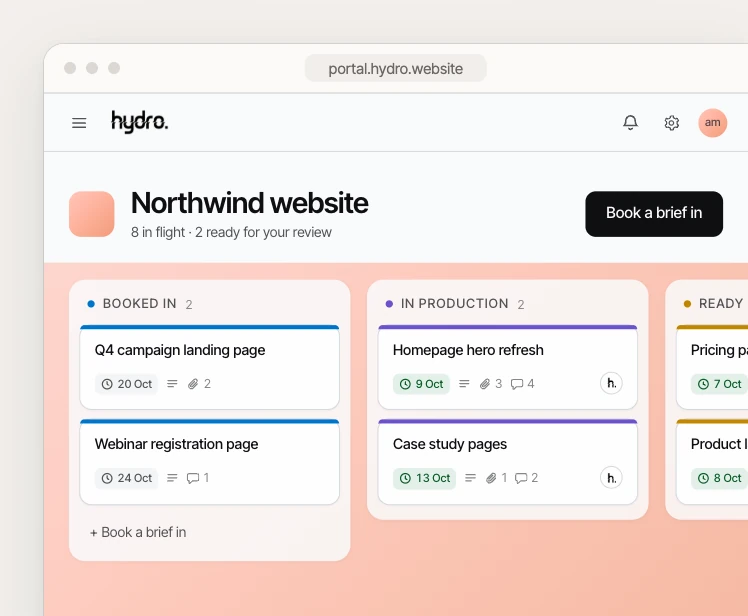
Task: Click + Book a brief in link
Action: tap(138, 532)
